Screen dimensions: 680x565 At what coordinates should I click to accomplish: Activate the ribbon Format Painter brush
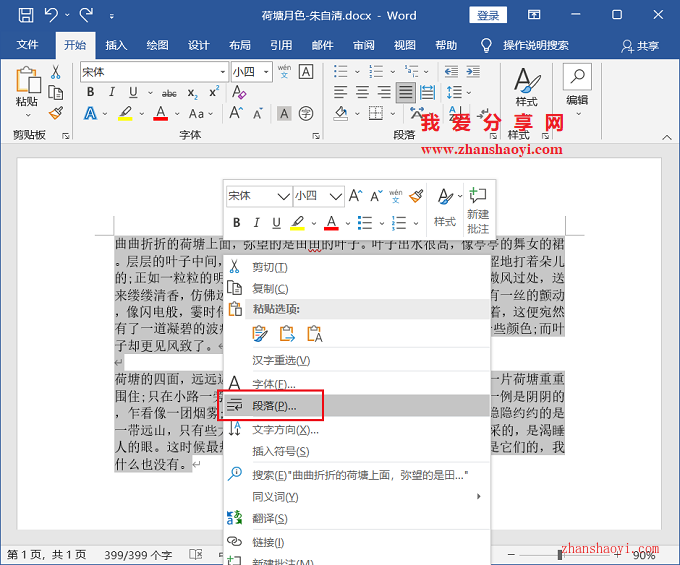[x=56, y=113]
